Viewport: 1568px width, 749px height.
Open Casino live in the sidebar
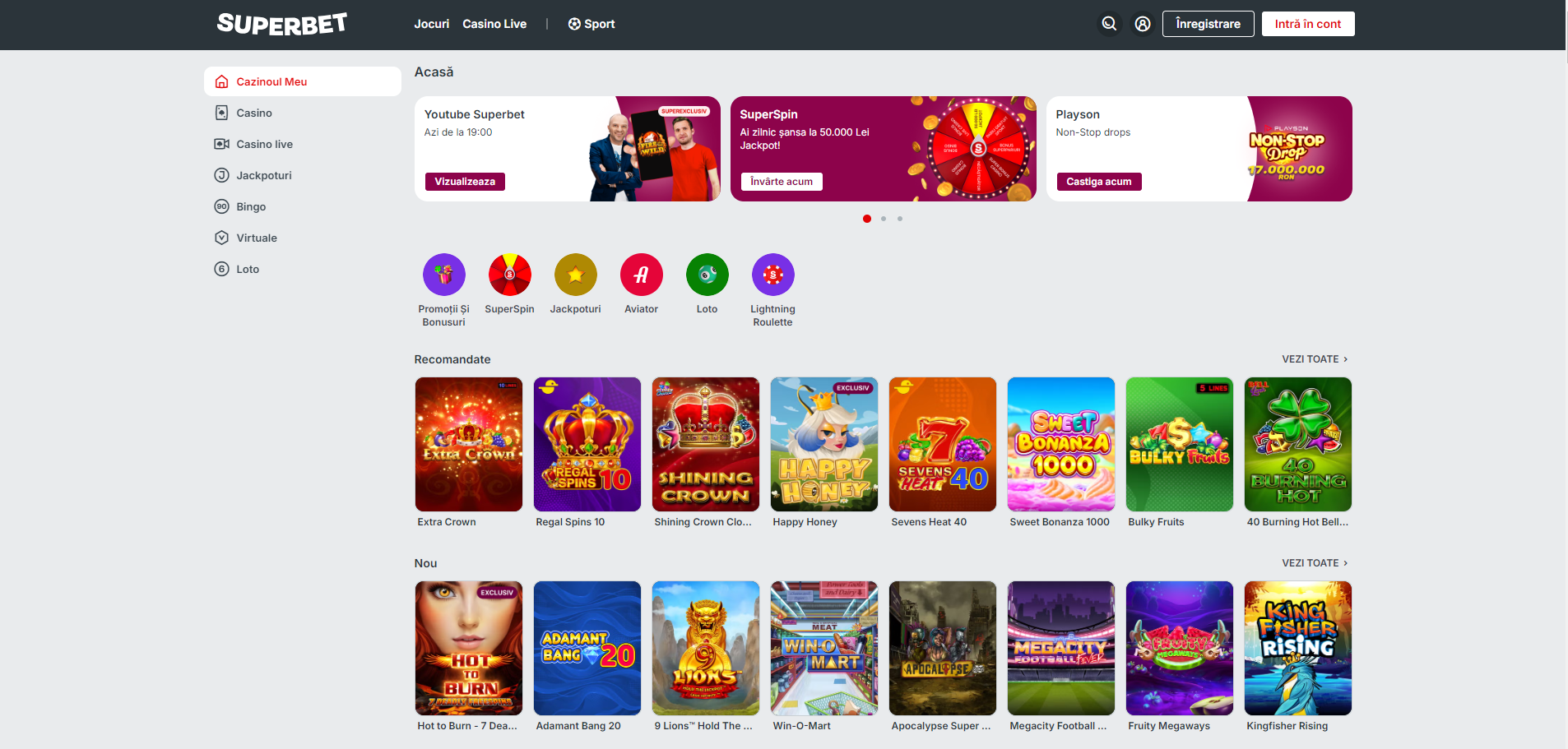click(x=264, y=144)
